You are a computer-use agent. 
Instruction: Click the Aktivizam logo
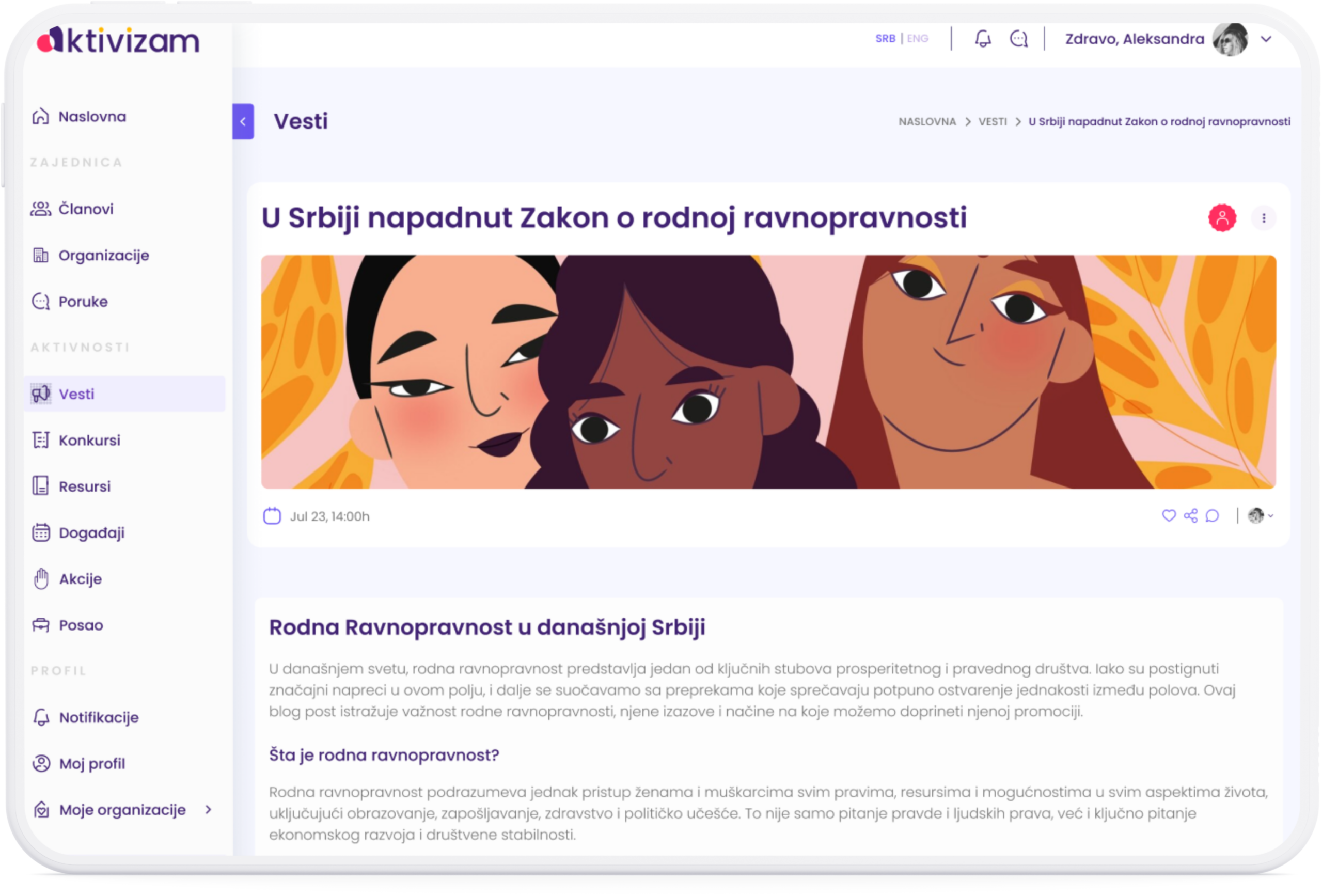(118, 40)
